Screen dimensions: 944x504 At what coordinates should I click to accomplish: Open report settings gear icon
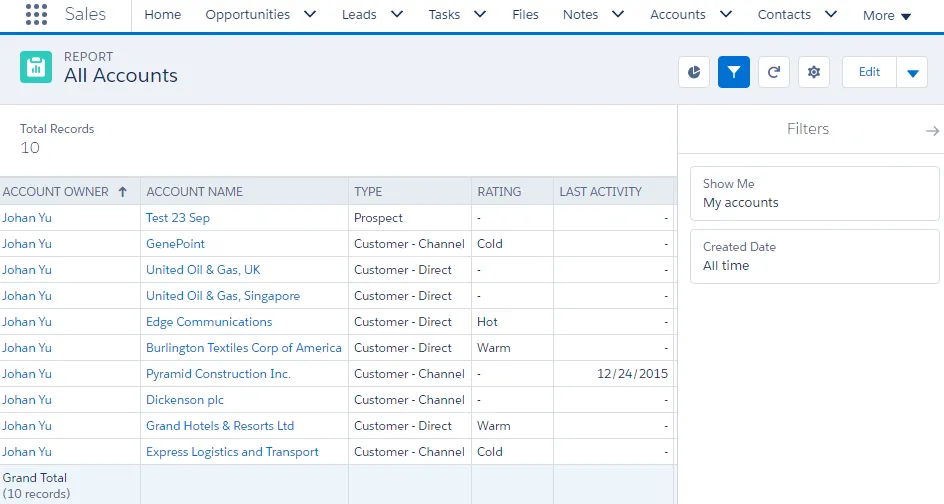tap(814, 72)
